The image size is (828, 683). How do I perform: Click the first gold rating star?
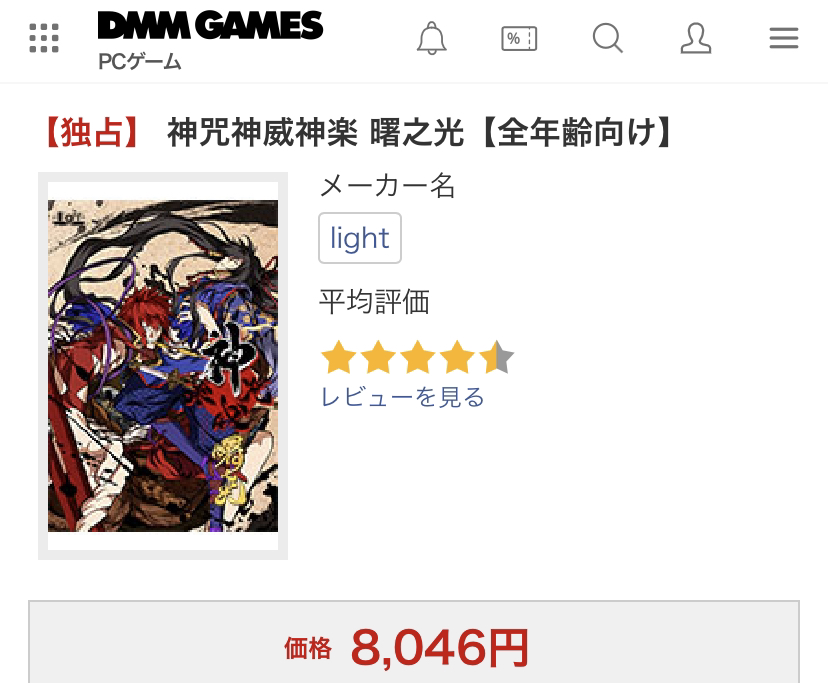point(338,358)
